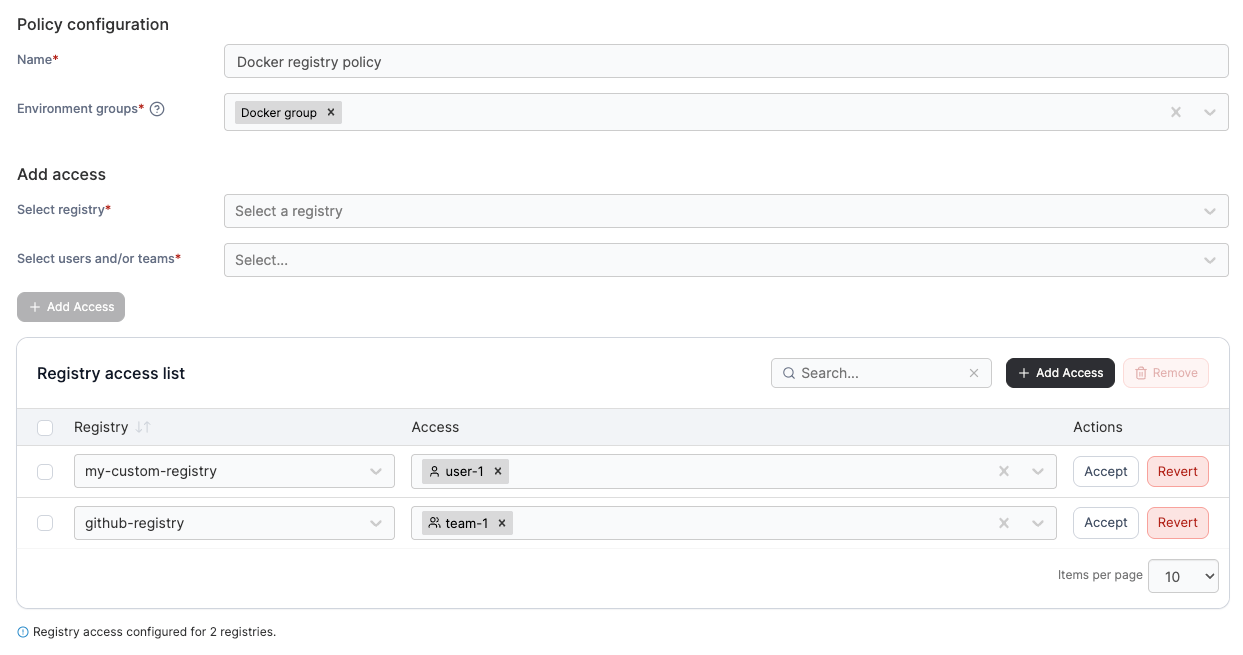Open the Select users and/or teams dropdown
This screenshot has width=1243, height=655.
point(726,260)
